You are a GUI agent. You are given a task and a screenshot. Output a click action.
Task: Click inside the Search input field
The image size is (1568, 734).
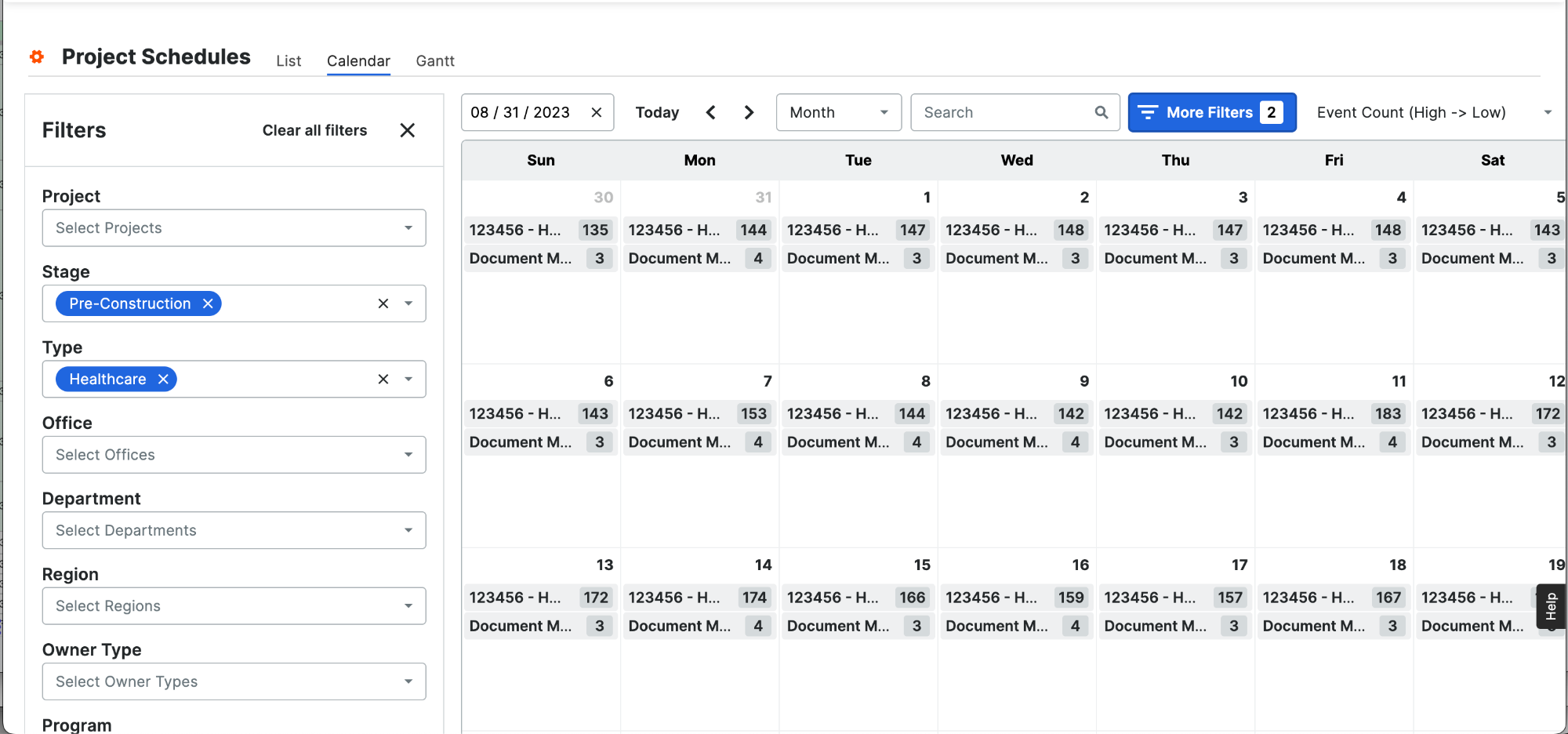(x=1004, y=112)
